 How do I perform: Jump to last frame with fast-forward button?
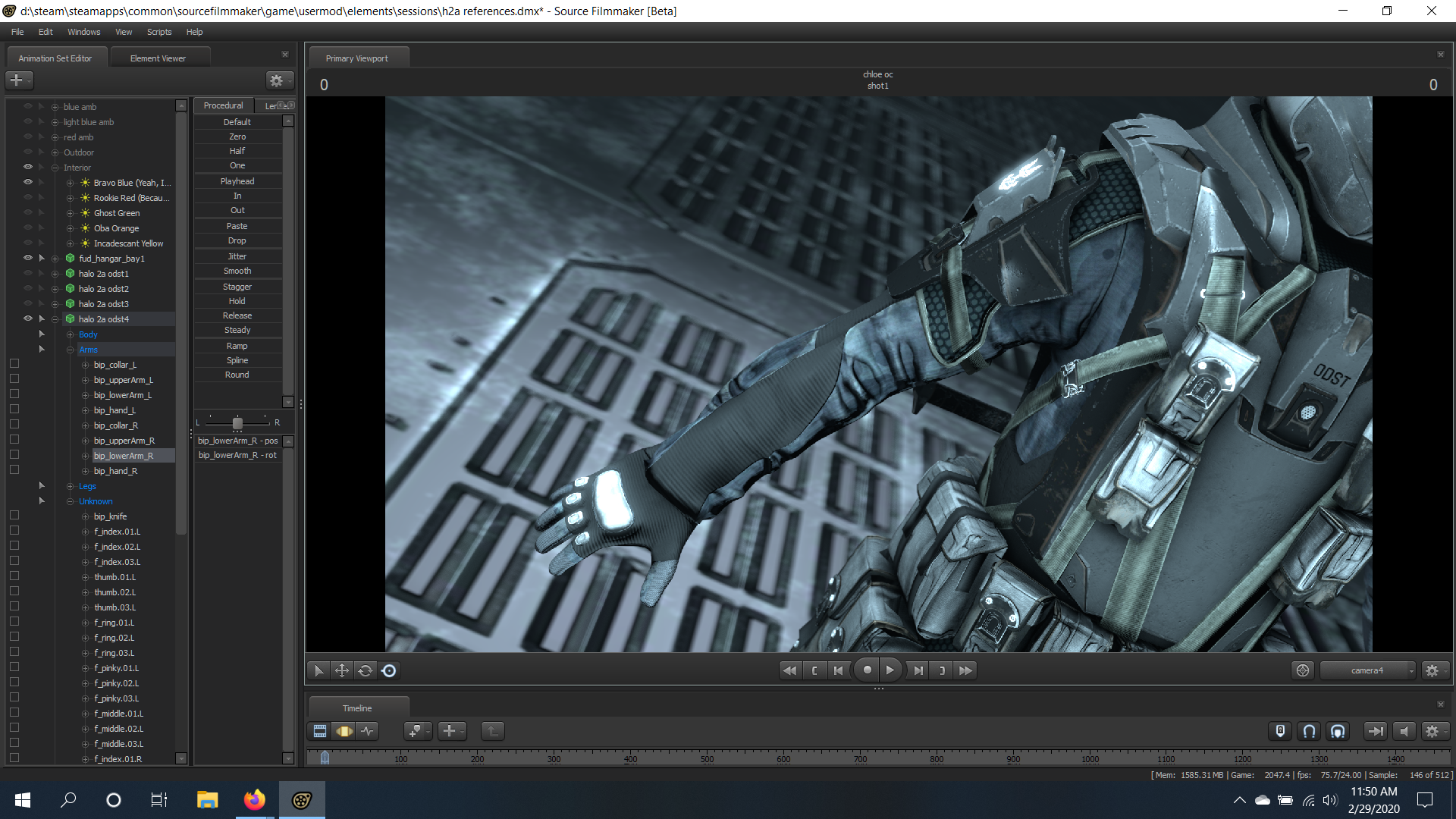coord(965,670)
